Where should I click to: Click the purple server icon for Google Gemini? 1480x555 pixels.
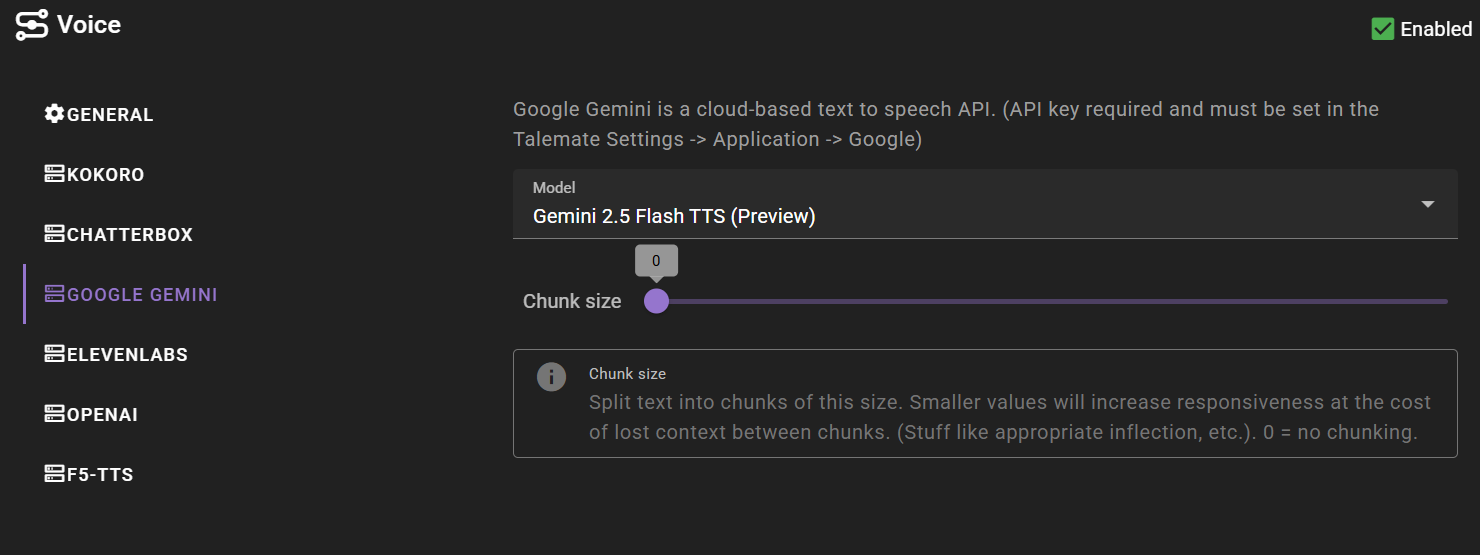coord(54,294)
